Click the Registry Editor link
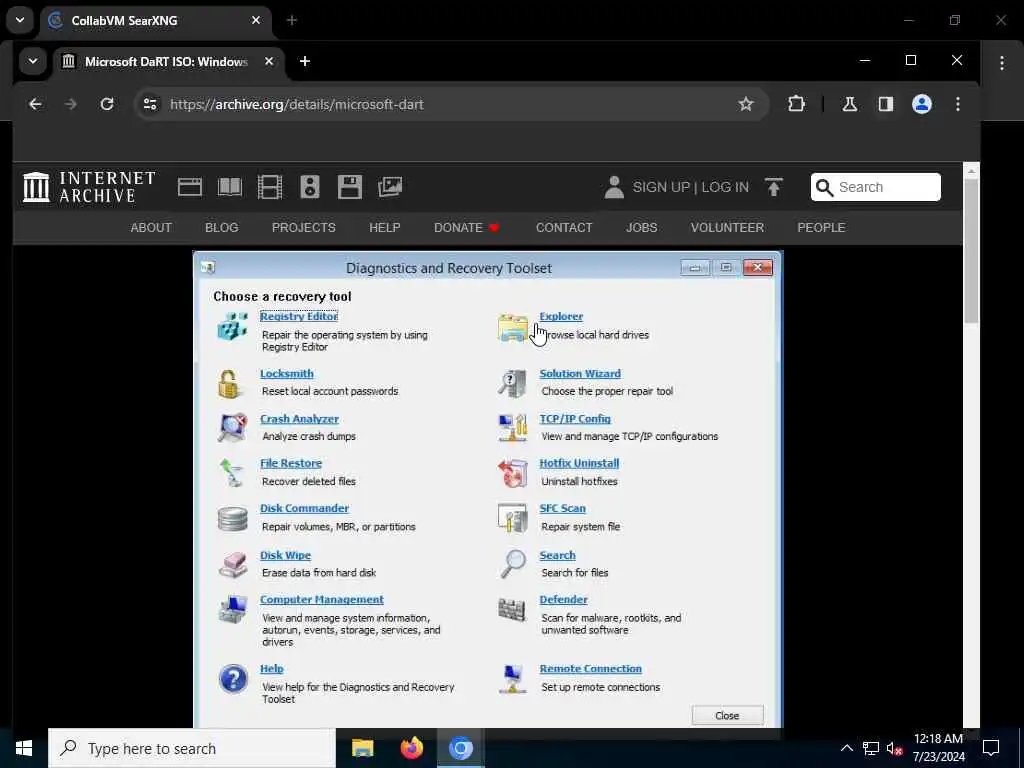 (x=299, y=316)
